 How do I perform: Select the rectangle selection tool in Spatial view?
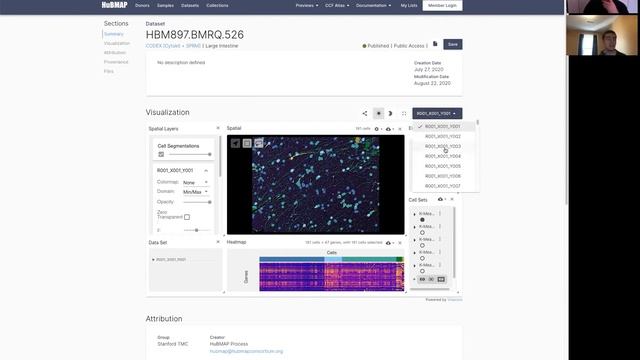click(x=247, y=143)
